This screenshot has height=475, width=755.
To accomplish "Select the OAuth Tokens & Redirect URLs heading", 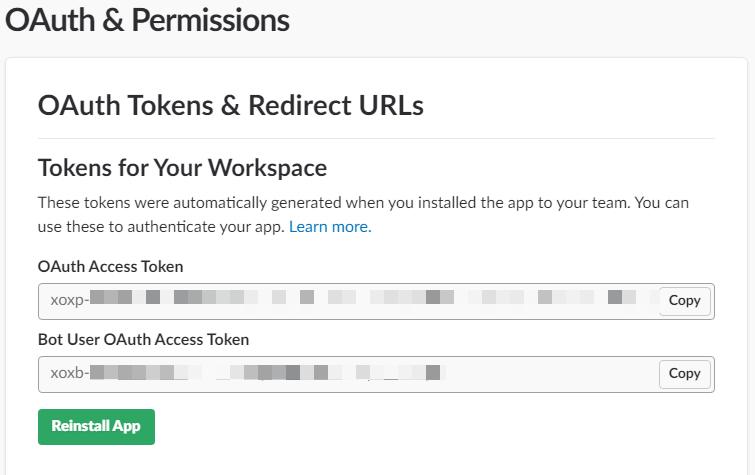I will pyautogui.click(x=230, y=105).
